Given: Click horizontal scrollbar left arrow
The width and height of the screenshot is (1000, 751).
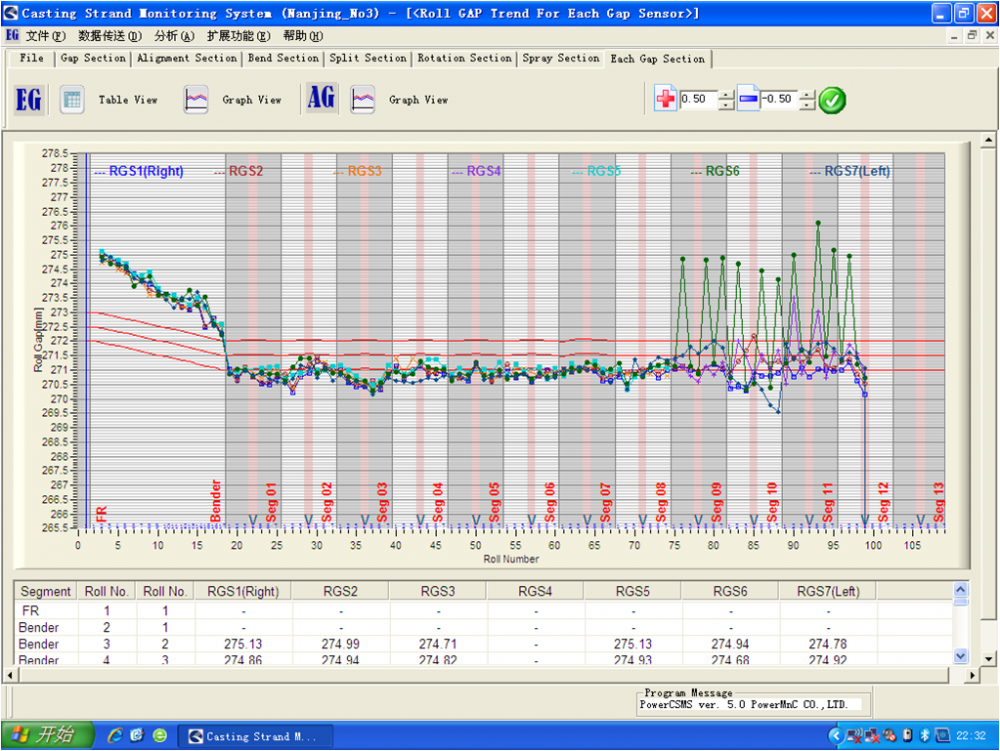Looking at the screenshot, I should (10, 675).
